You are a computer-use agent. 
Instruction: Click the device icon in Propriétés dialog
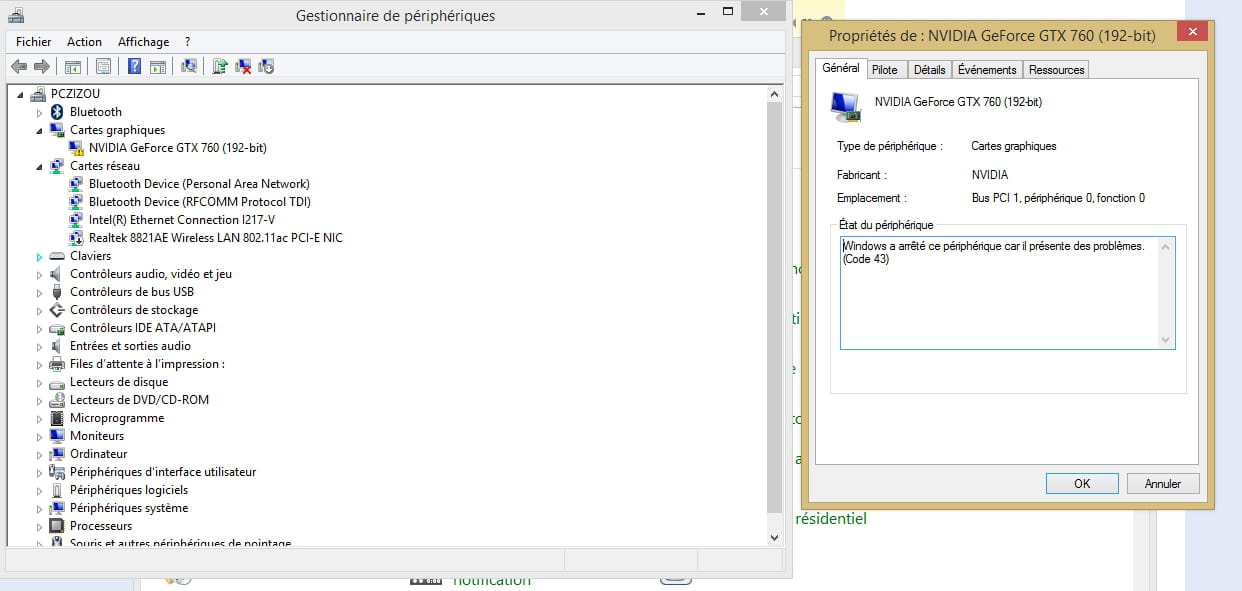[846, 105]
